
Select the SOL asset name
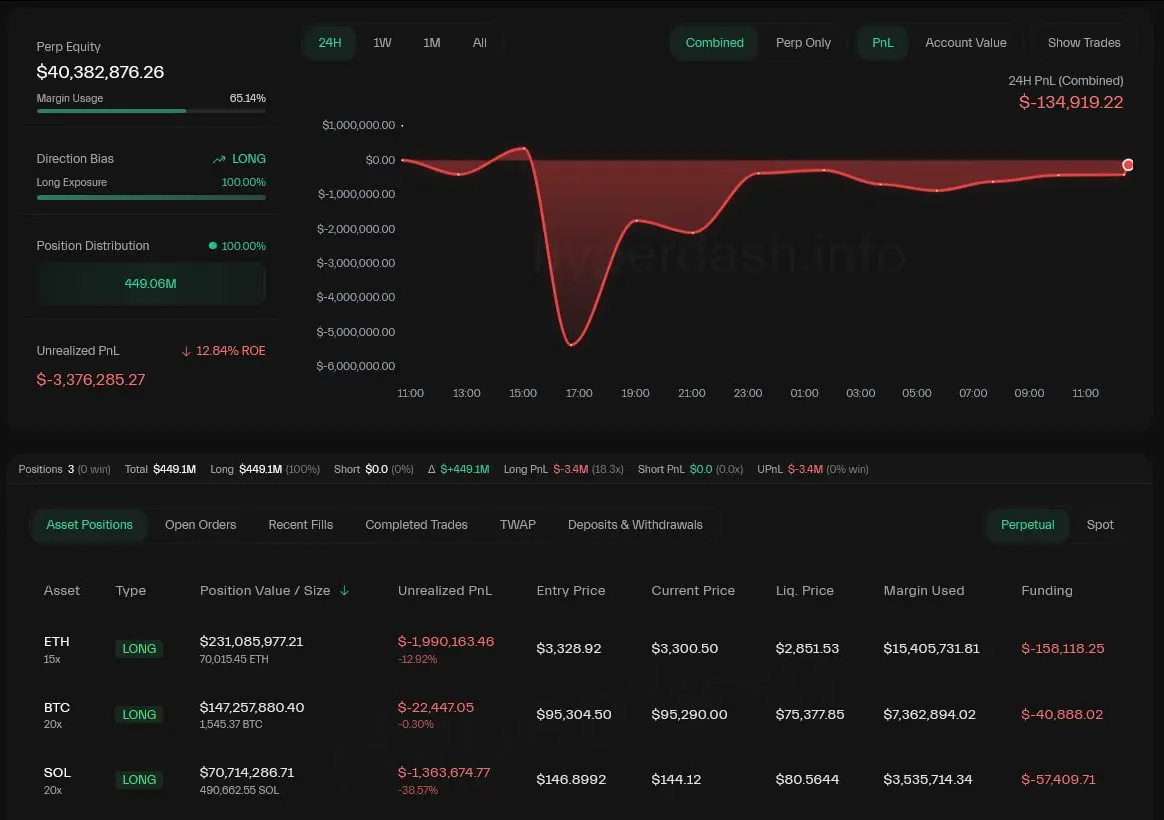coord(57,773)
